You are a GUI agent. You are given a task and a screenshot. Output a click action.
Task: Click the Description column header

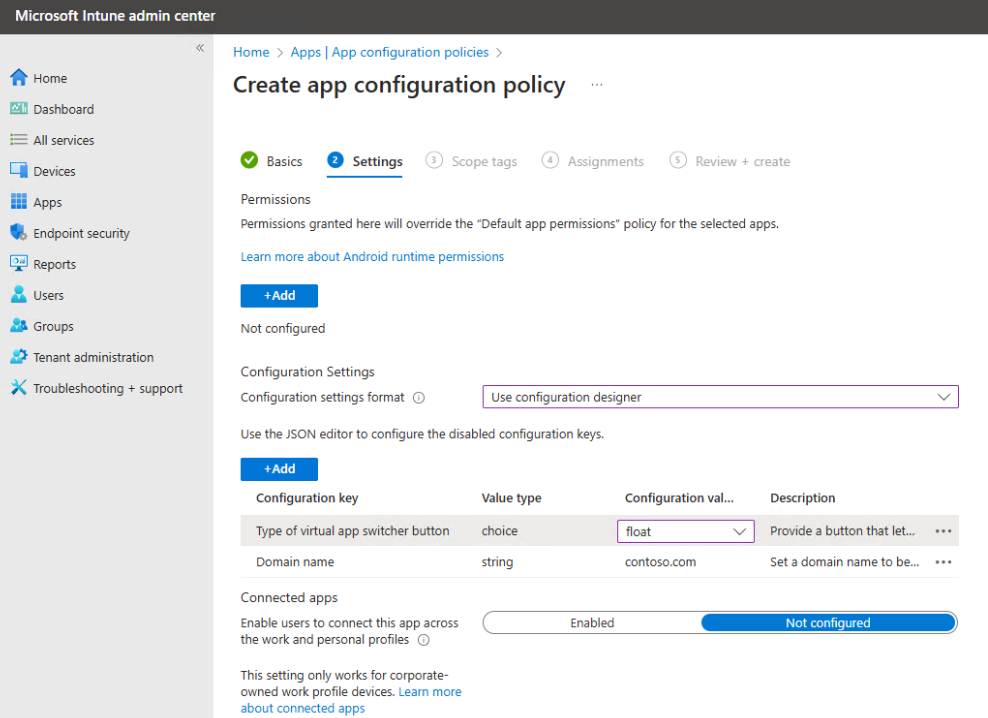pos(803,498)
